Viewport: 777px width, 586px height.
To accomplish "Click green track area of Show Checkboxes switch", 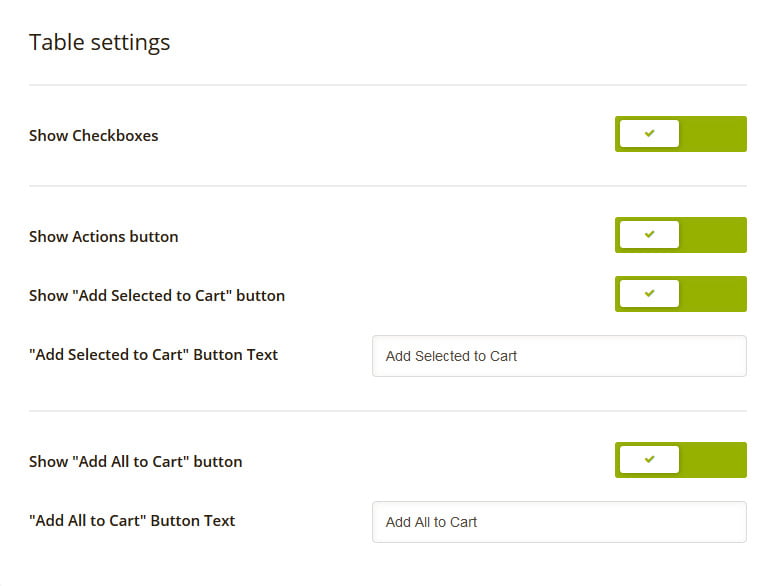I will tap(714, 134).
